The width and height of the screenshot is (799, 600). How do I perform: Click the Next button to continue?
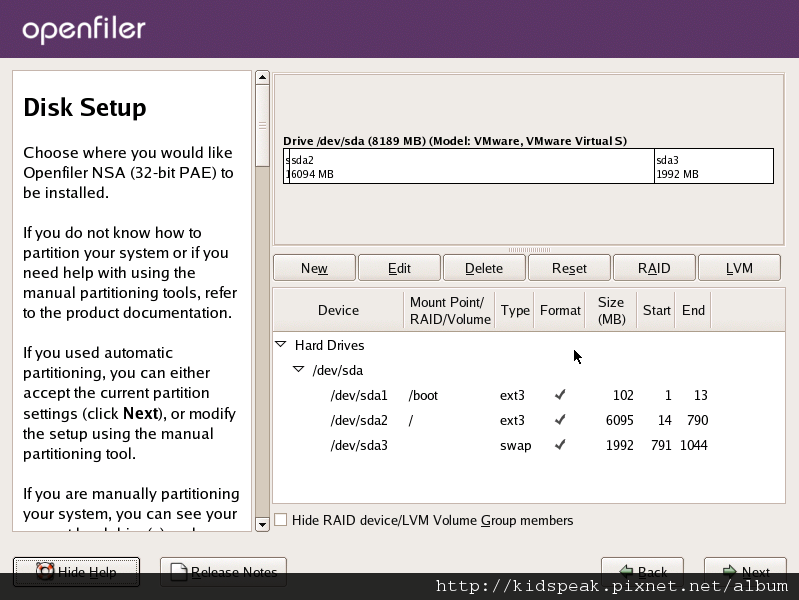(745, 571)
